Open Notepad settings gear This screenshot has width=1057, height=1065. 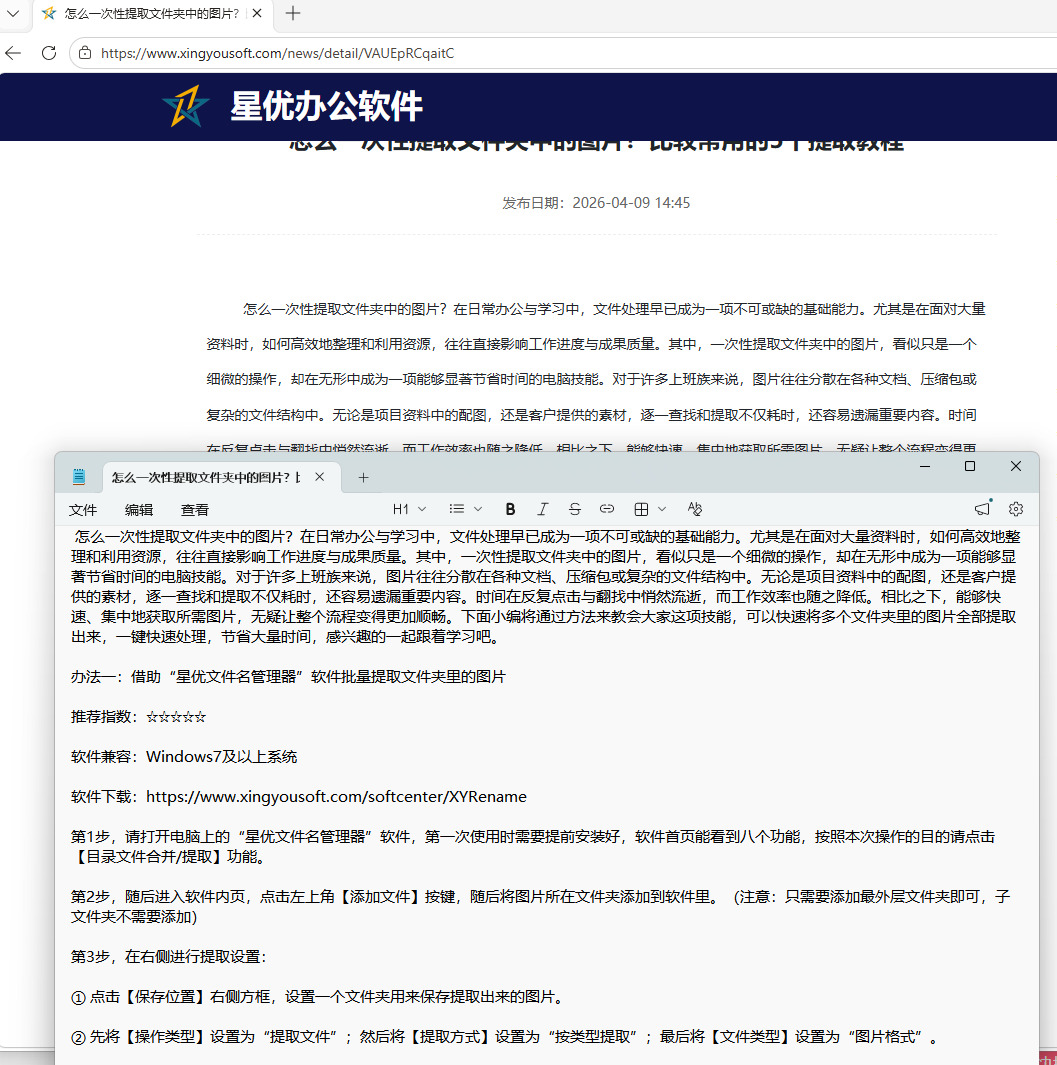pyautogui.click(x=1016, y=509)
